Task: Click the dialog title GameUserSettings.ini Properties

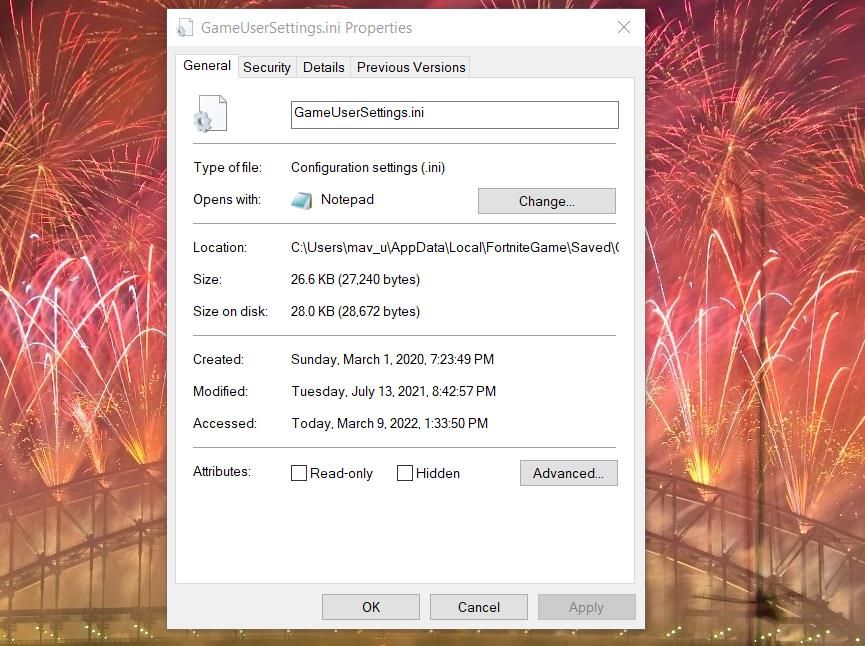Action: pos(306,28)
